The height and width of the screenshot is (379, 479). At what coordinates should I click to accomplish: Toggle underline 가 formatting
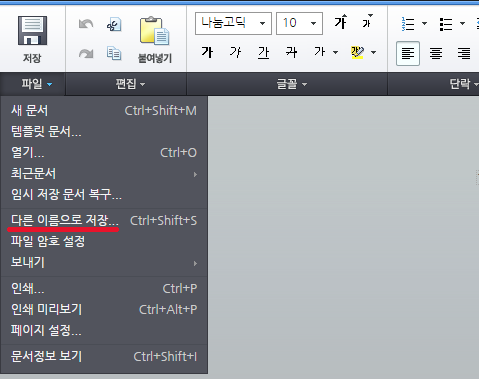click(x=263, y=53)
